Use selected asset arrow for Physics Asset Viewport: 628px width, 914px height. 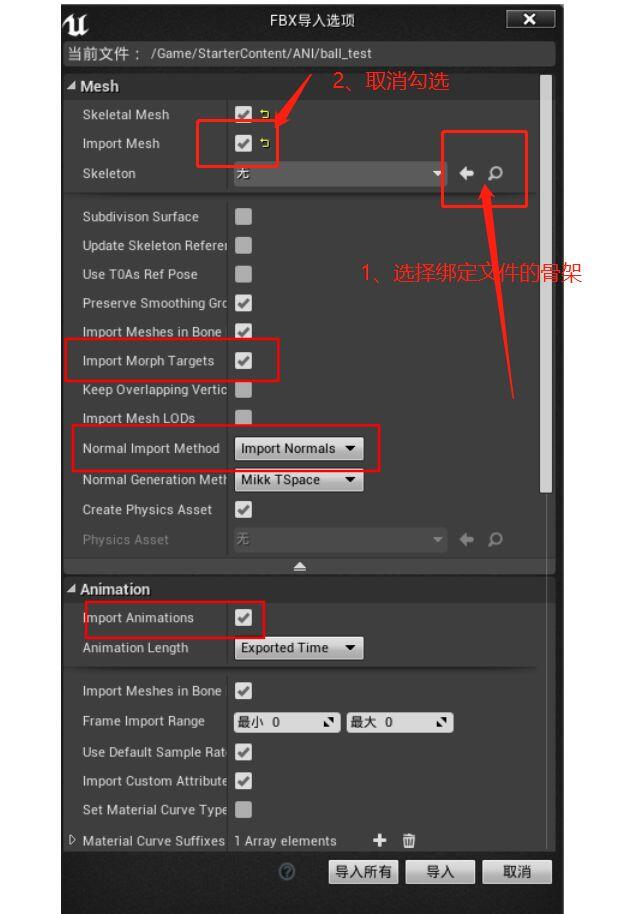point(466,539)
